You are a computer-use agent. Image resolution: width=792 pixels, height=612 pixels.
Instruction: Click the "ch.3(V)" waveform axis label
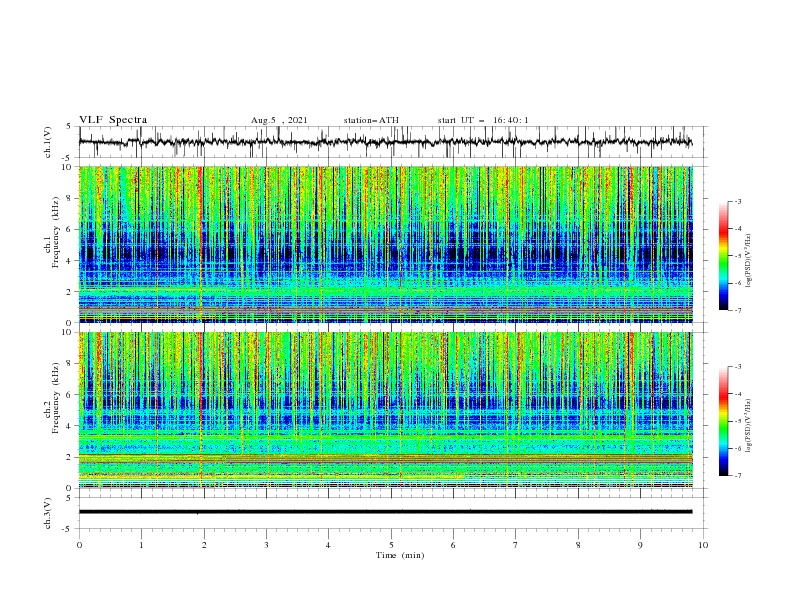48,513
